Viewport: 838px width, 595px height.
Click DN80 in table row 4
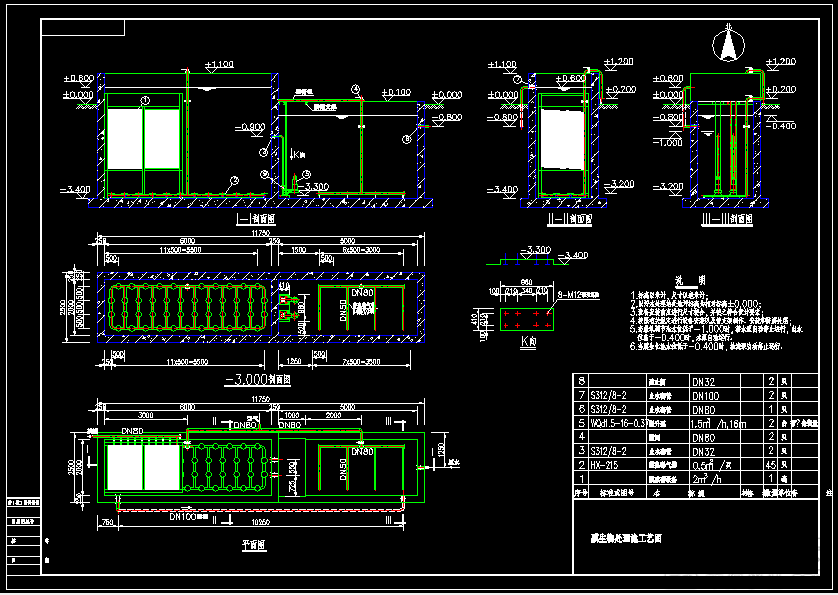tap(705, 437)
